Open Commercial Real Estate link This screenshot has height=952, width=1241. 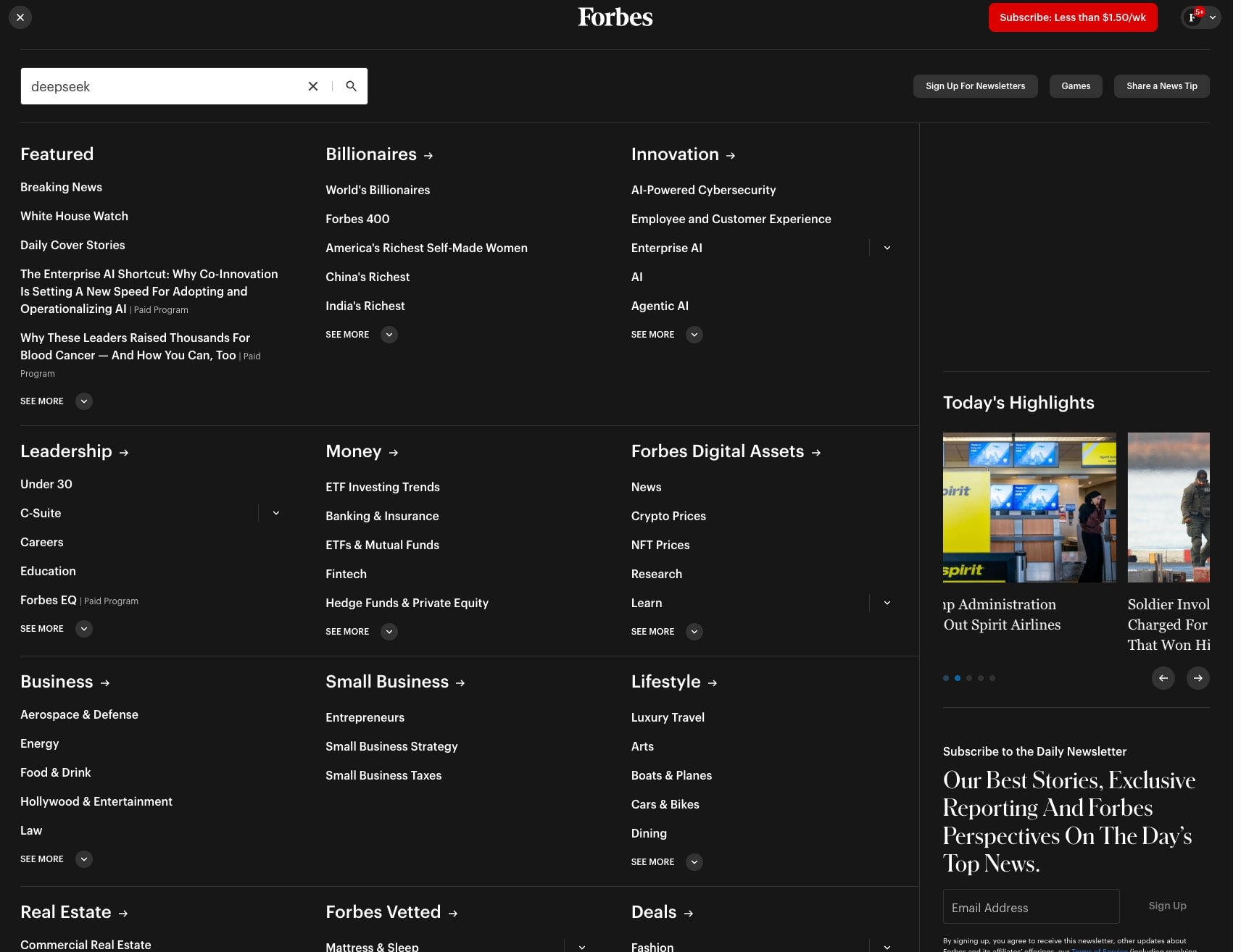click(x=86, y=945)
